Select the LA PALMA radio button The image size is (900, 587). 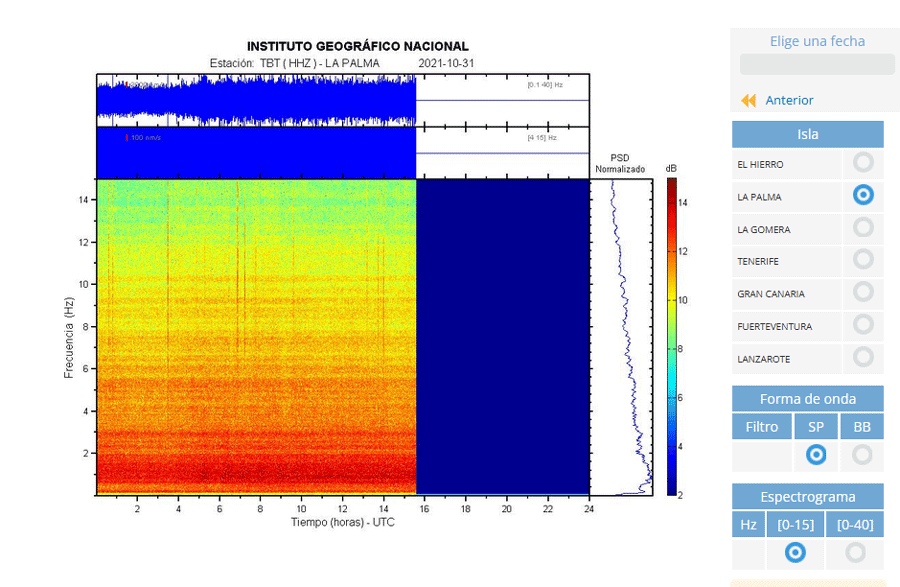863,195
